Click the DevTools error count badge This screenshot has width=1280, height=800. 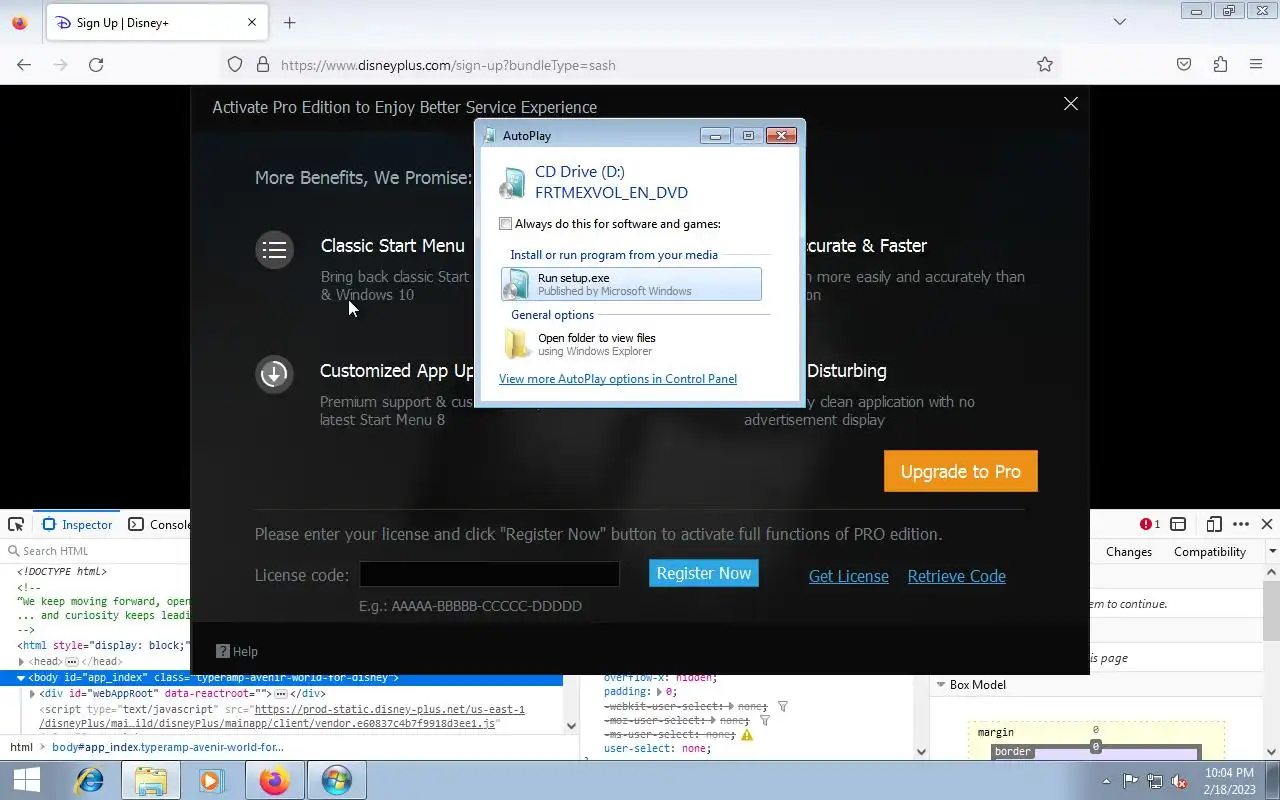[1150, 524]
